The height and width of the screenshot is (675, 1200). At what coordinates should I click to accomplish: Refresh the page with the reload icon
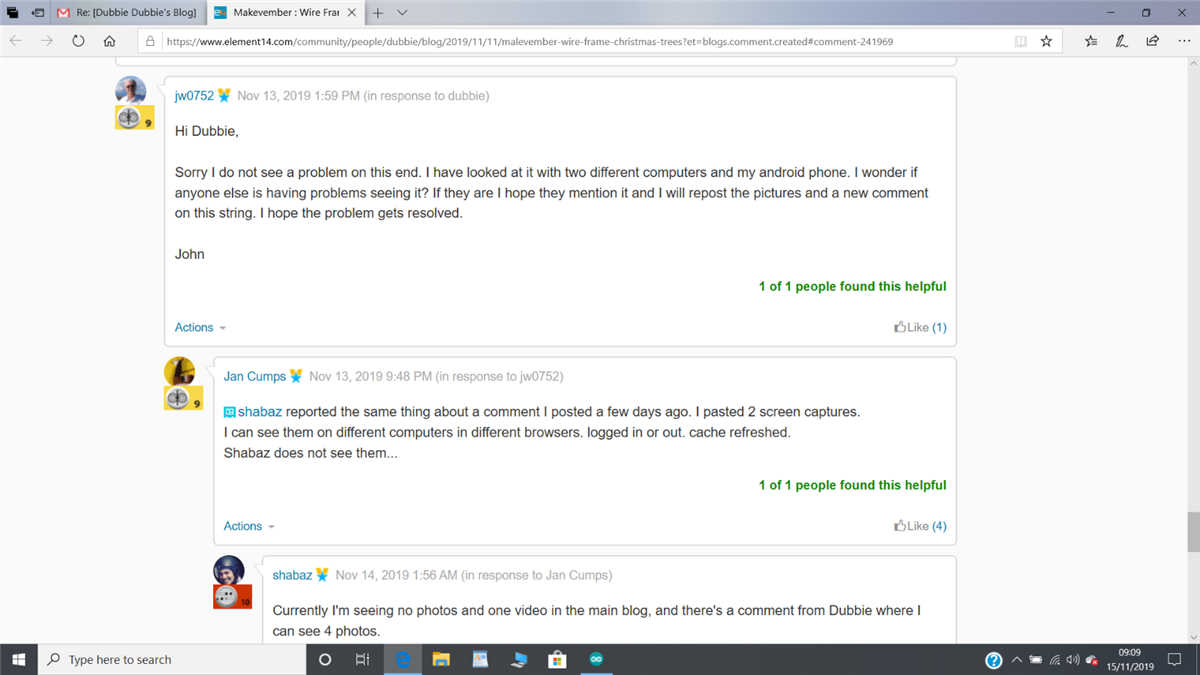[x=78, y=41]
